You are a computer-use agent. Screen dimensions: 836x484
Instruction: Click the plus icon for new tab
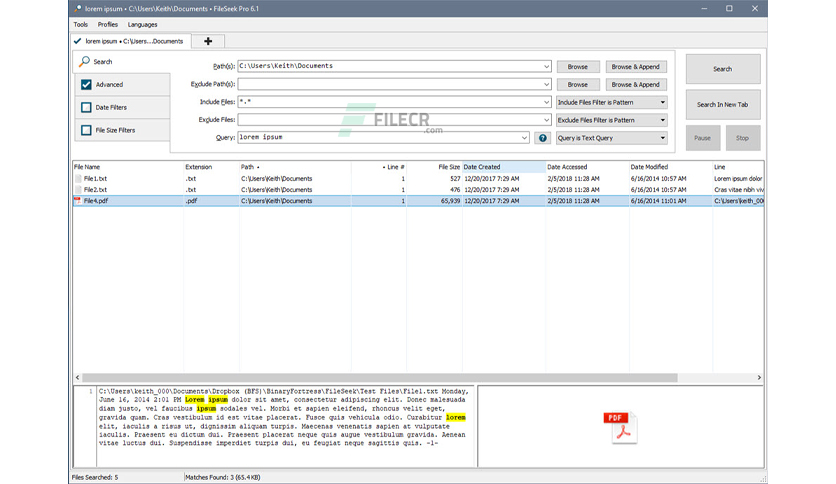pyautogui.click(x=208, y=41)
